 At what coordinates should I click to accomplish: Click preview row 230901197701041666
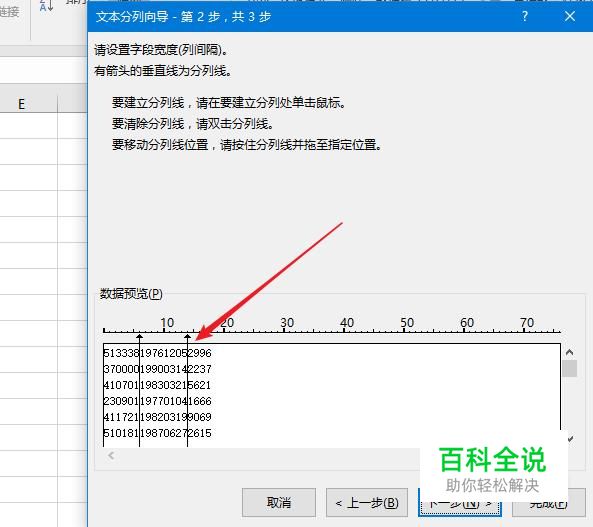tap(157, 401)
